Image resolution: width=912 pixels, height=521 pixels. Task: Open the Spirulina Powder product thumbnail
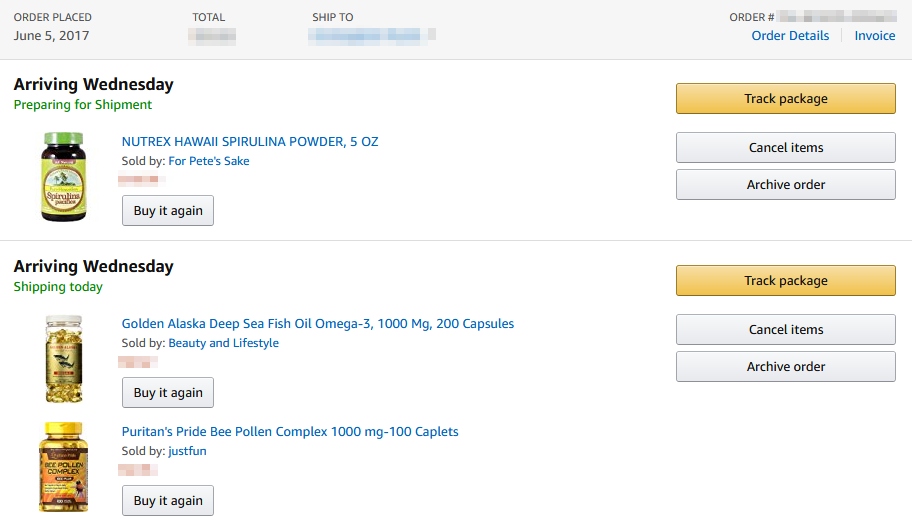tap(64, 177)
